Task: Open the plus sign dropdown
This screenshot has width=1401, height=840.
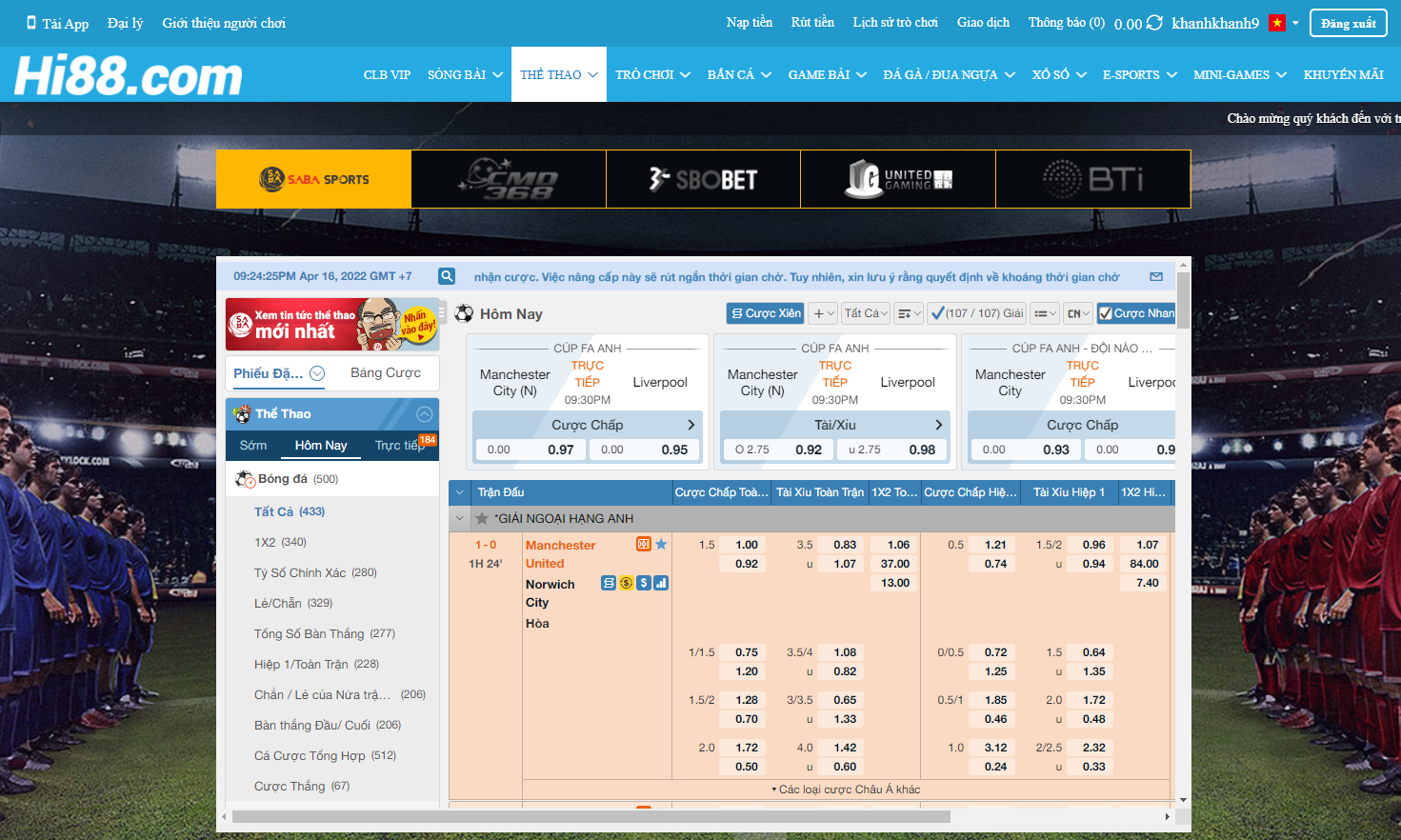Action: click(x=823, y=313)
